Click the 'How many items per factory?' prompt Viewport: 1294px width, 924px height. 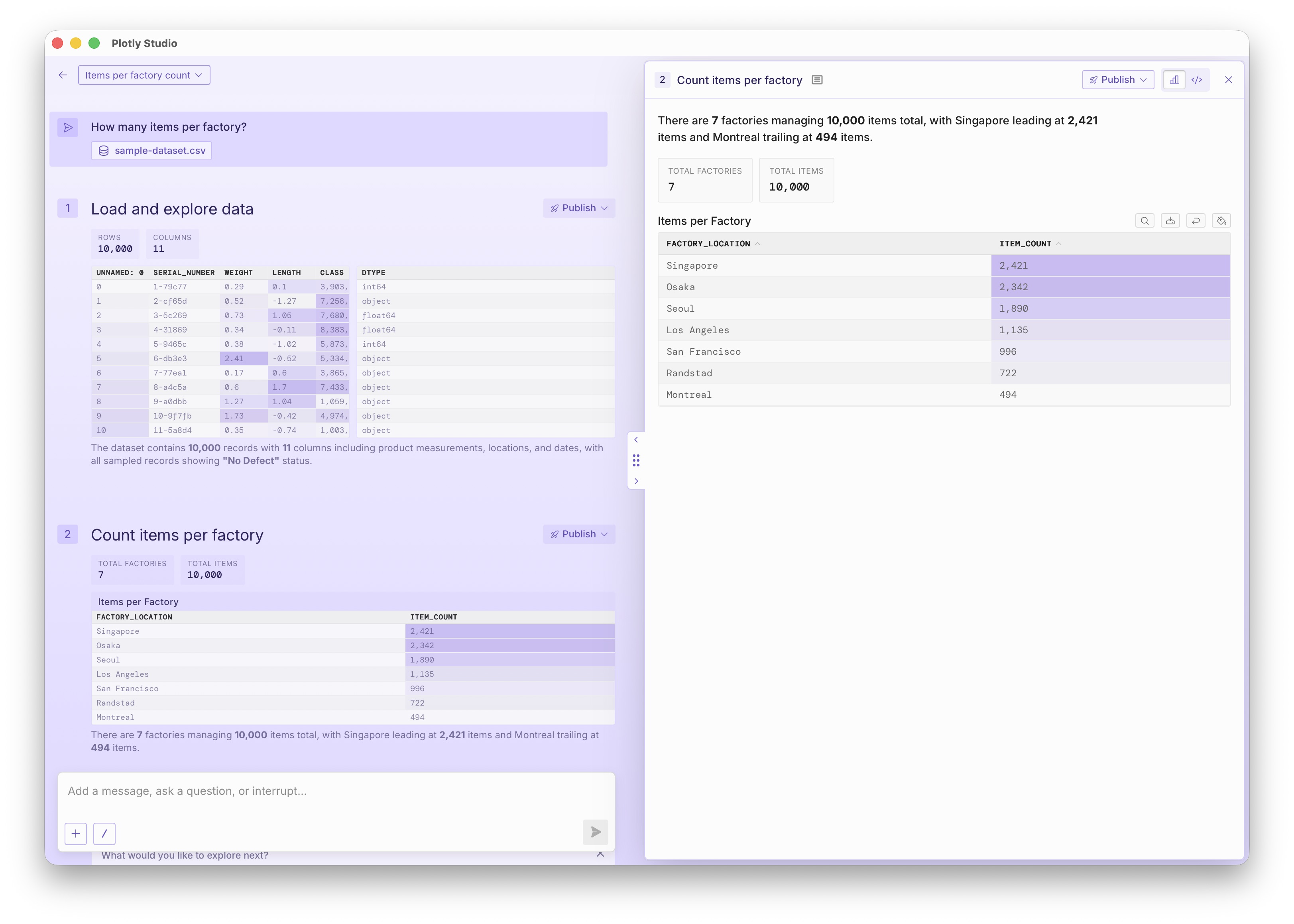(169, 127)
